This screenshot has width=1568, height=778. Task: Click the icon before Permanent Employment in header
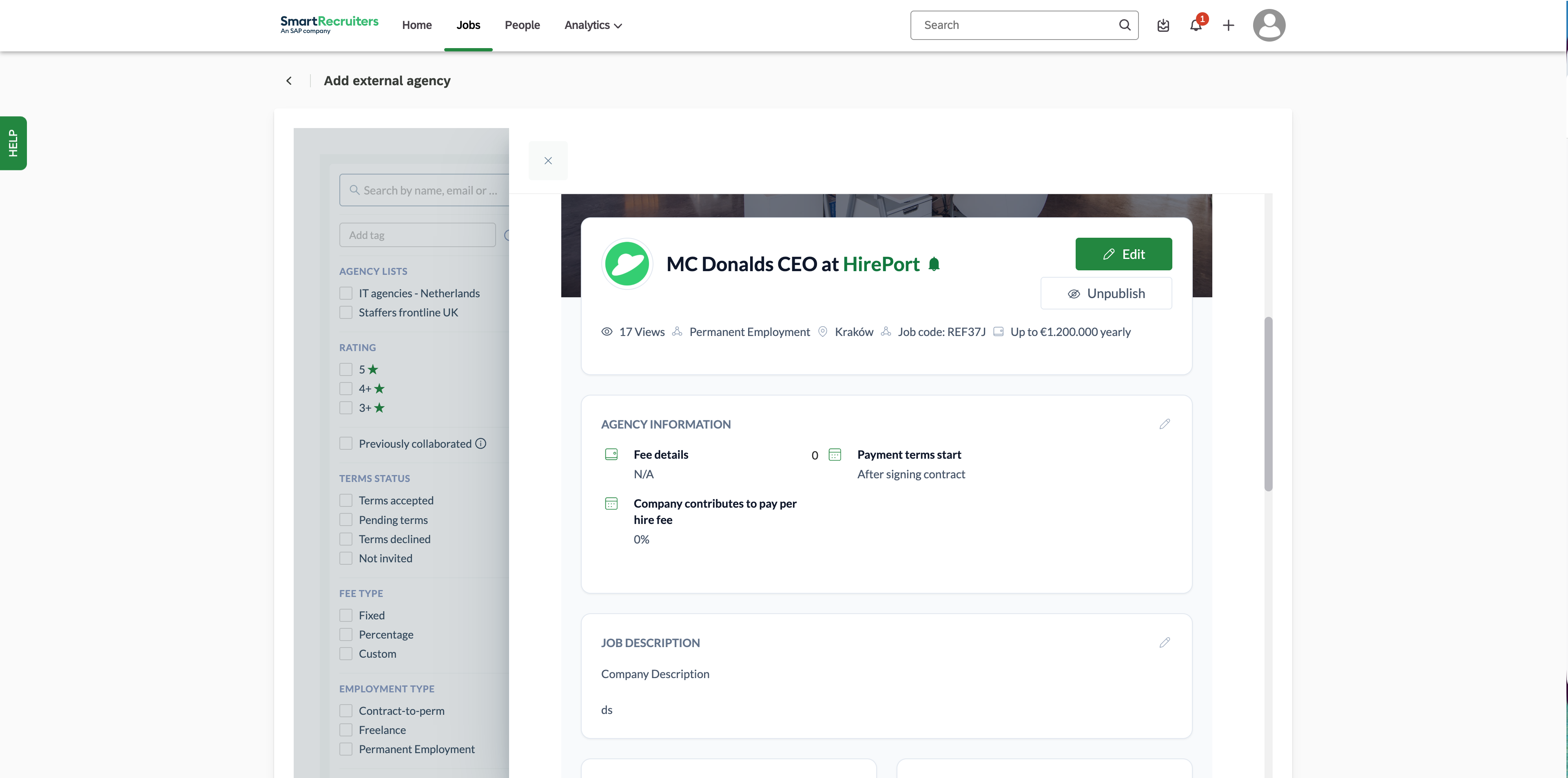click(x=677, y=332)
